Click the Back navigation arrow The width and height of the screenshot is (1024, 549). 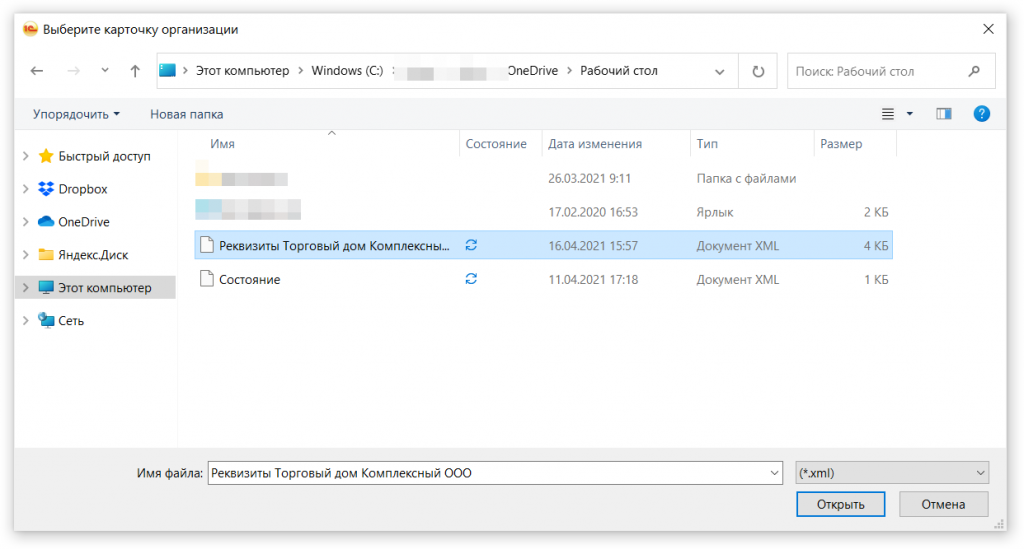(x=37, y=71)
